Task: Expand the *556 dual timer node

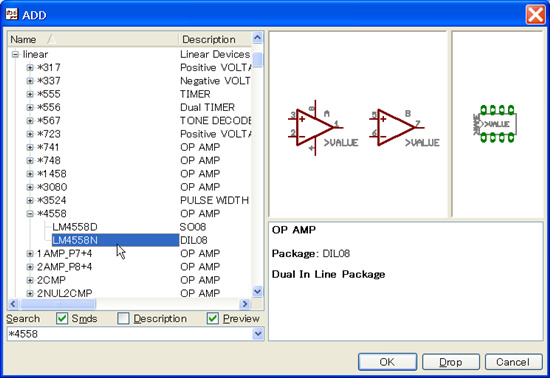Action: pyautogui.click(x=30, y=107)
